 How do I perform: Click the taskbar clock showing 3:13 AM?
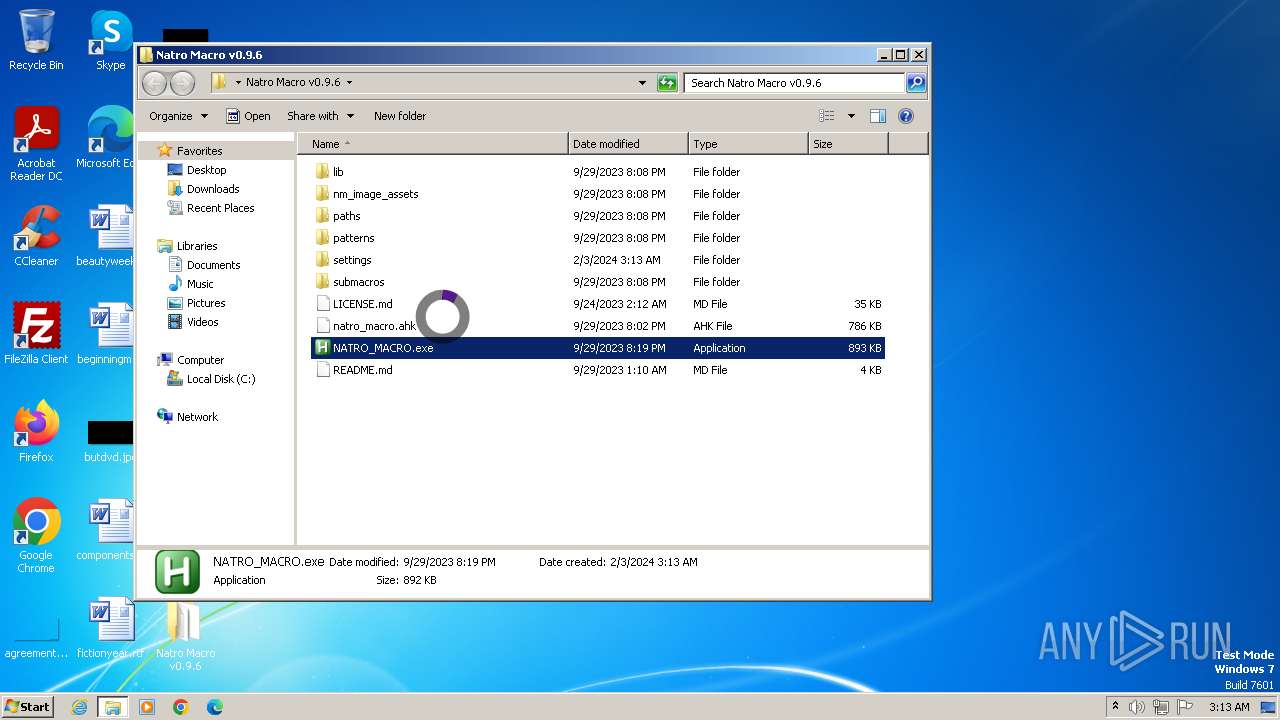pyautogui.click(x=1229, y=707)
